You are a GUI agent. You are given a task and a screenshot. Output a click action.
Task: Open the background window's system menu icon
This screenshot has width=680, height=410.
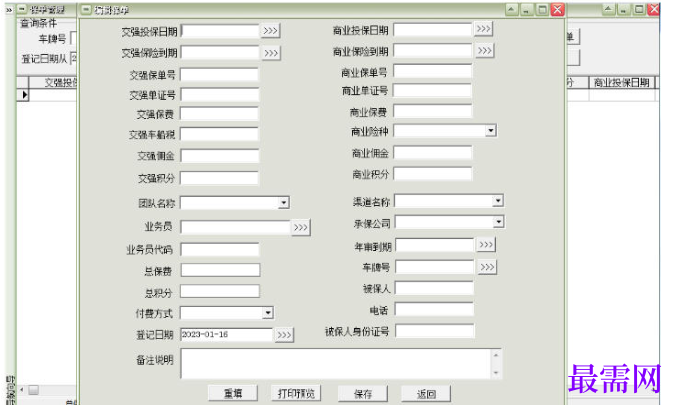(22, 10)
